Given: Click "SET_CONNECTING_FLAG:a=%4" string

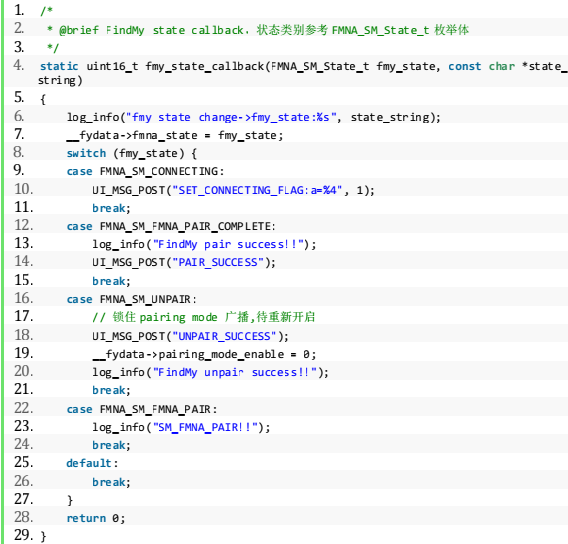Looking at the screenshot, I should (x=257, y=190).
